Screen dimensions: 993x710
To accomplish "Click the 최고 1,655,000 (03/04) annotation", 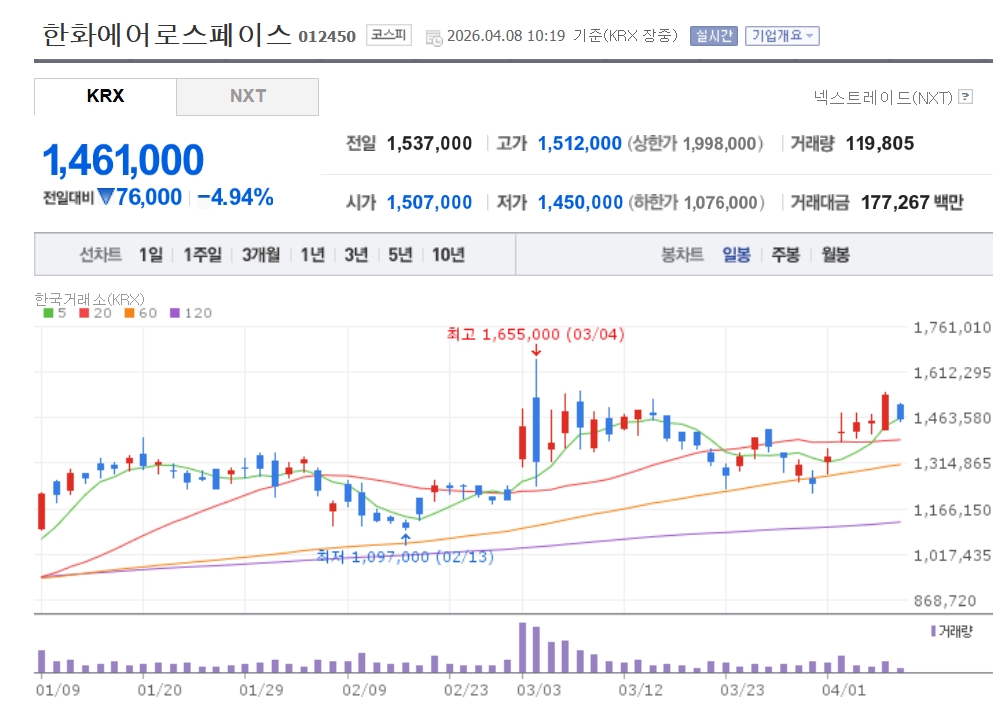I will click(x=536, y=334).
